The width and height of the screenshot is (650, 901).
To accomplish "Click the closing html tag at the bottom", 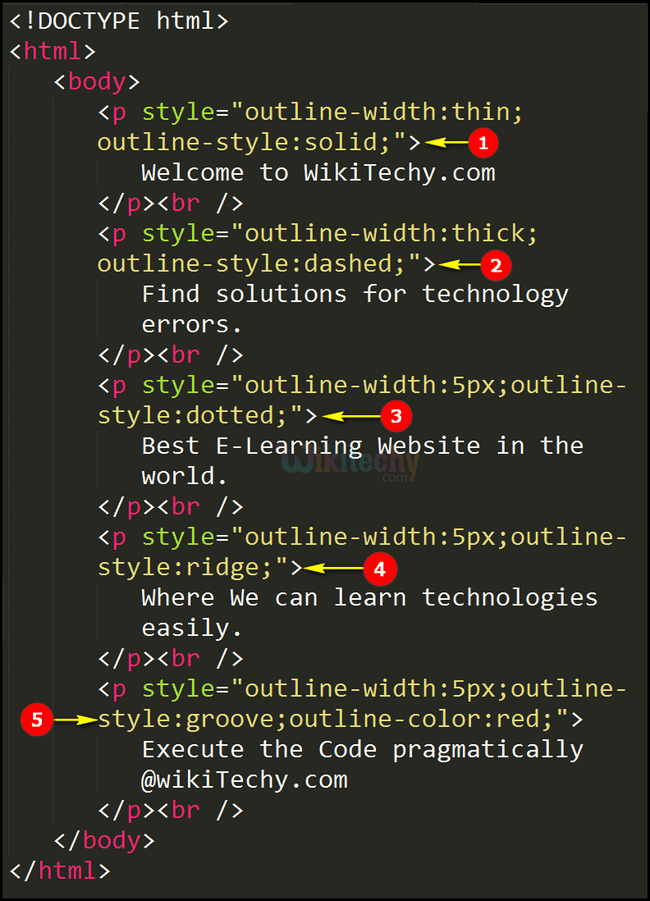I will [x=60, y=870].
